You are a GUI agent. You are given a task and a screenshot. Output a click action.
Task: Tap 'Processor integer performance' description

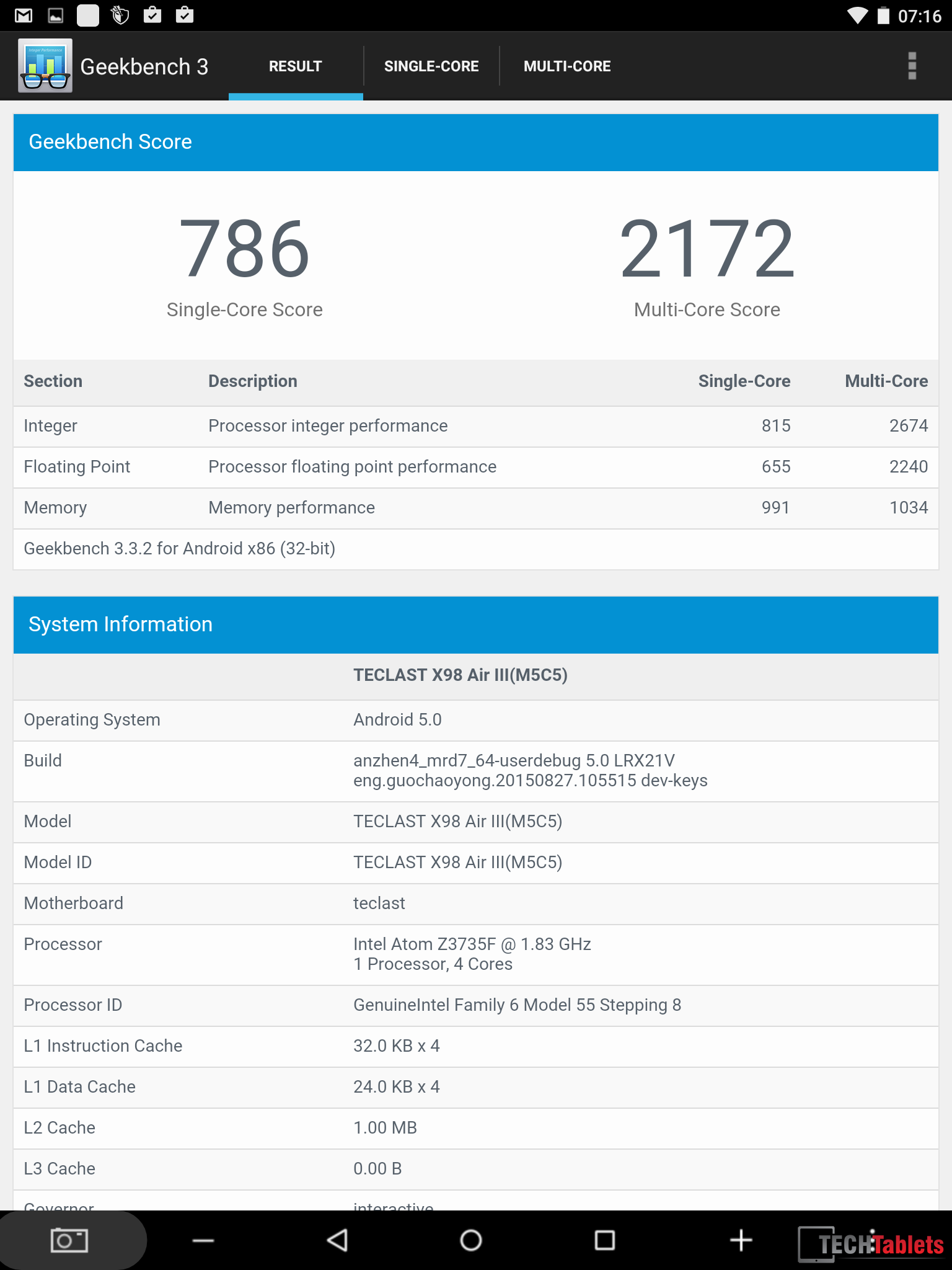tap(328, 426)
